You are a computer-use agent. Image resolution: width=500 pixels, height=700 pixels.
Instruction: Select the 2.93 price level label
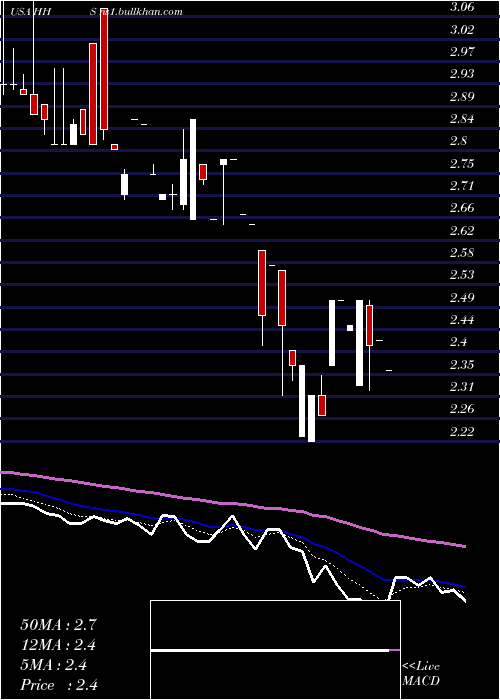(x=462, y=74)
